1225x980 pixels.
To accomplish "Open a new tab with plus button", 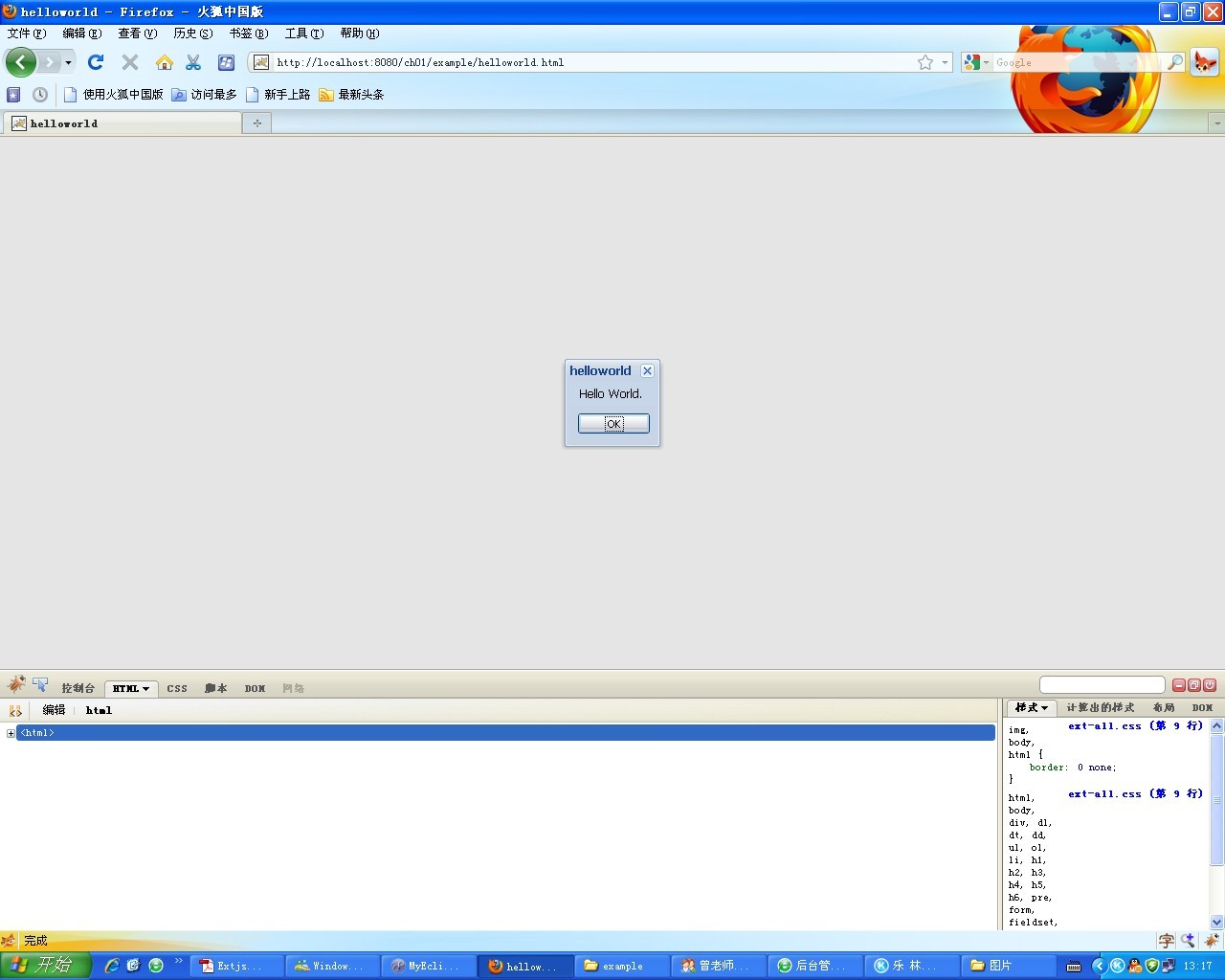I will 256,123.
